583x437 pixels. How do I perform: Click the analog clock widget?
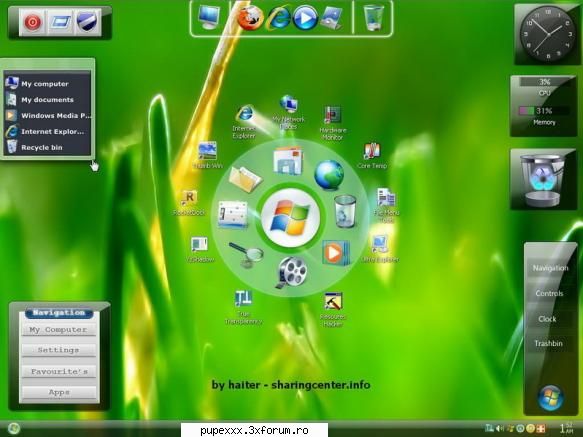tap(547, 33)
